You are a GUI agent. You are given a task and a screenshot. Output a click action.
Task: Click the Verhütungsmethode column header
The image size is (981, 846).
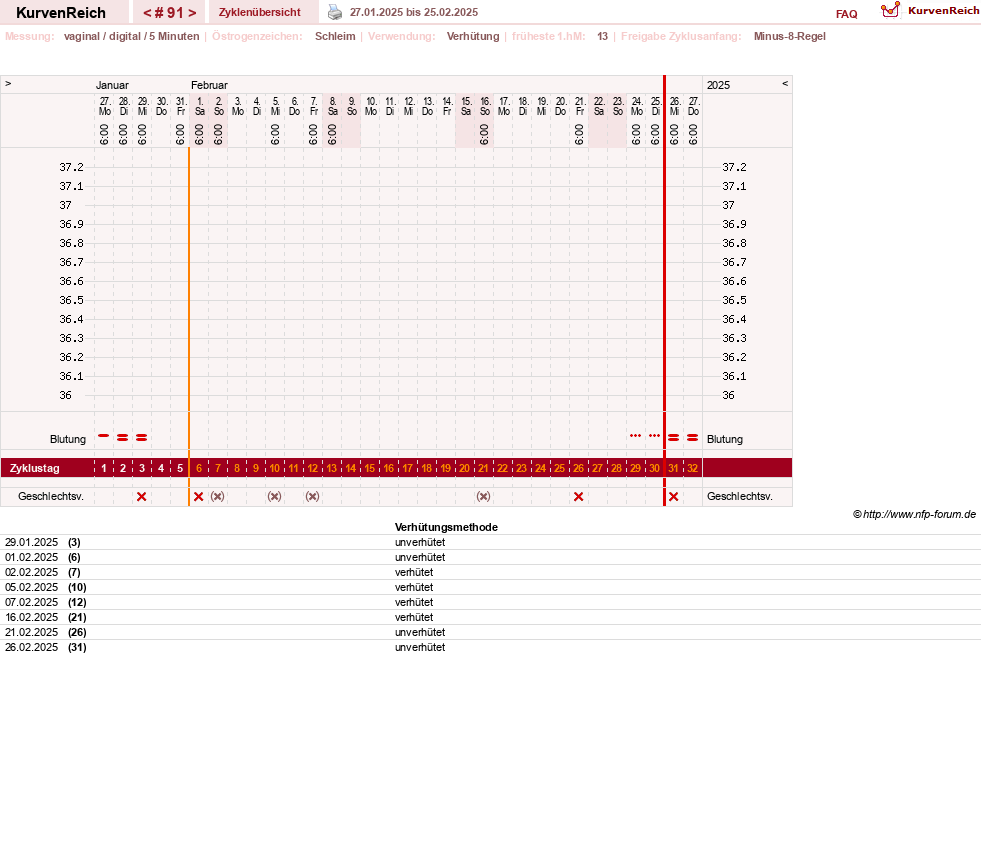(x=446, y=527)
